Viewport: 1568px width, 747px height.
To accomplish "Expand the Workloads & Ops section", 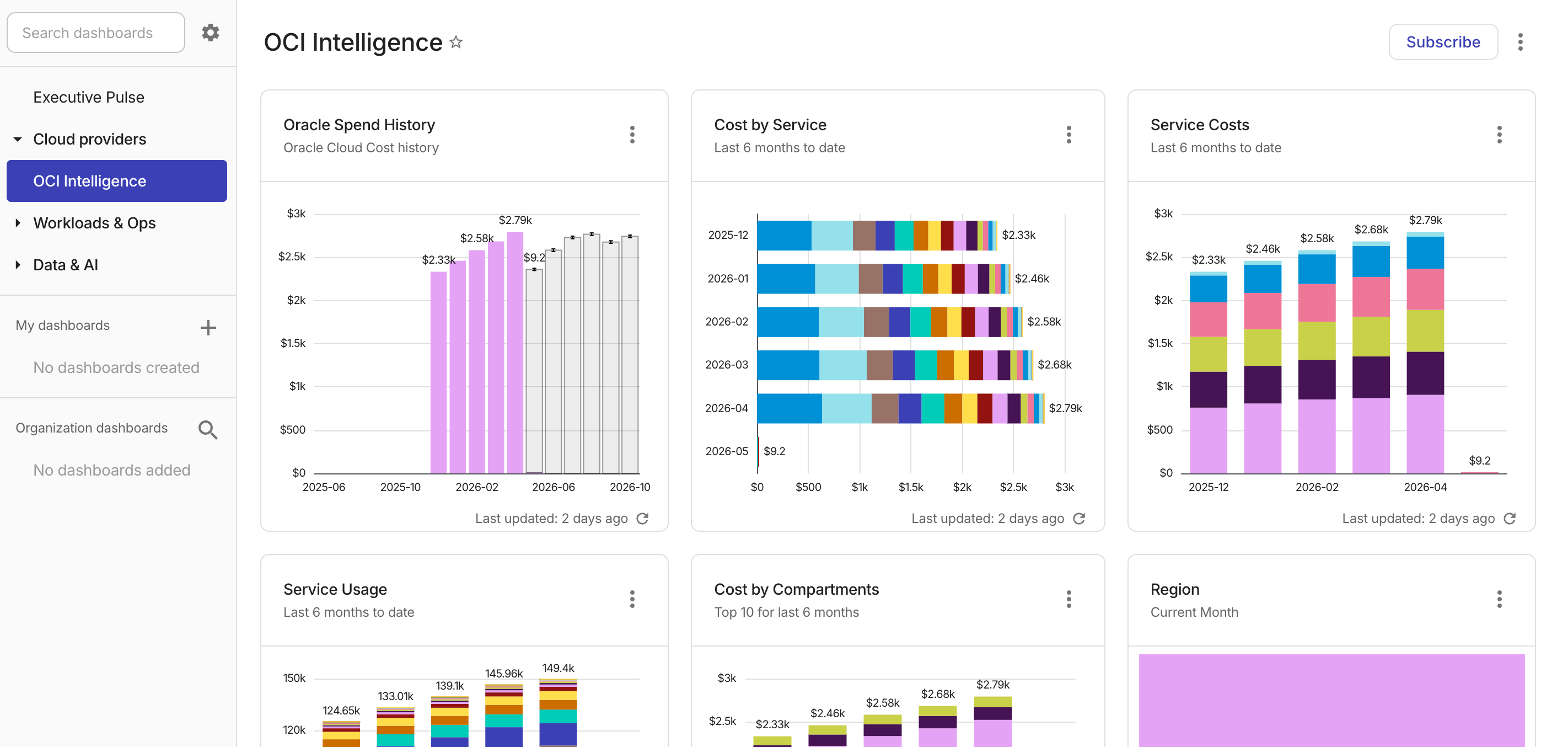I will [x=18, y=223].
